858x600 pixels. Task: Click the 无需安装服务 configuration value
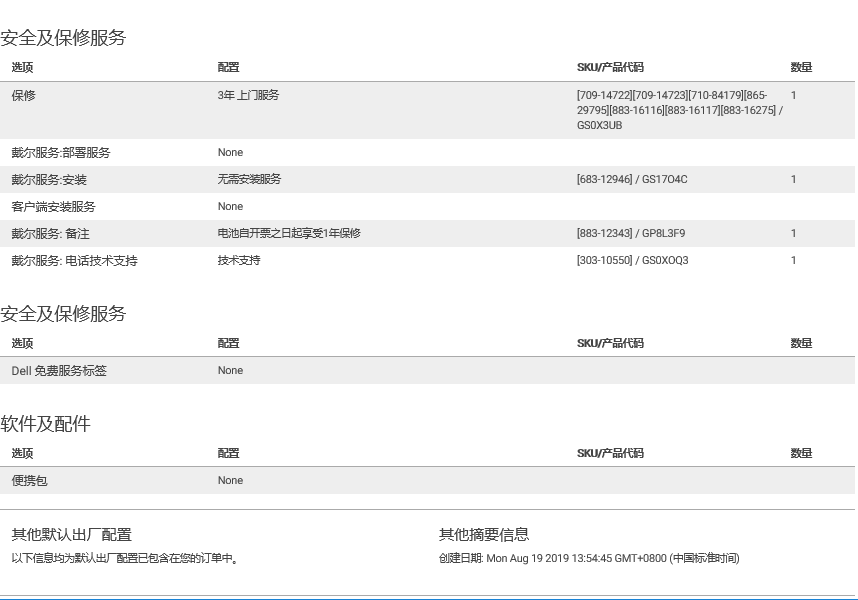click(x=249, y=180)
